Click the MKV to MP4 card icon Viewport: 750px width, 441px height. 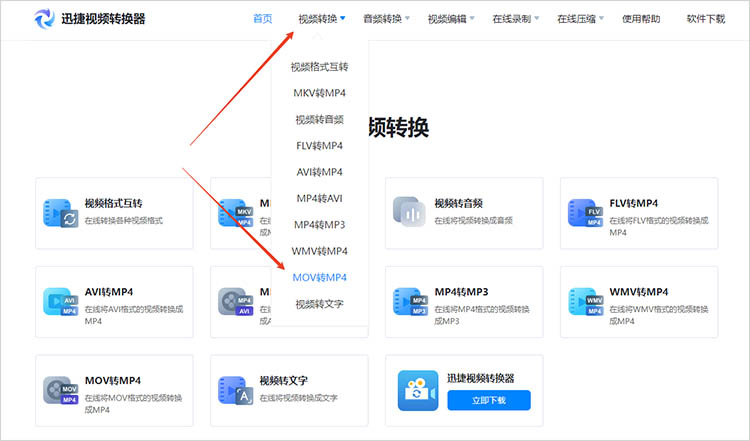235,213
